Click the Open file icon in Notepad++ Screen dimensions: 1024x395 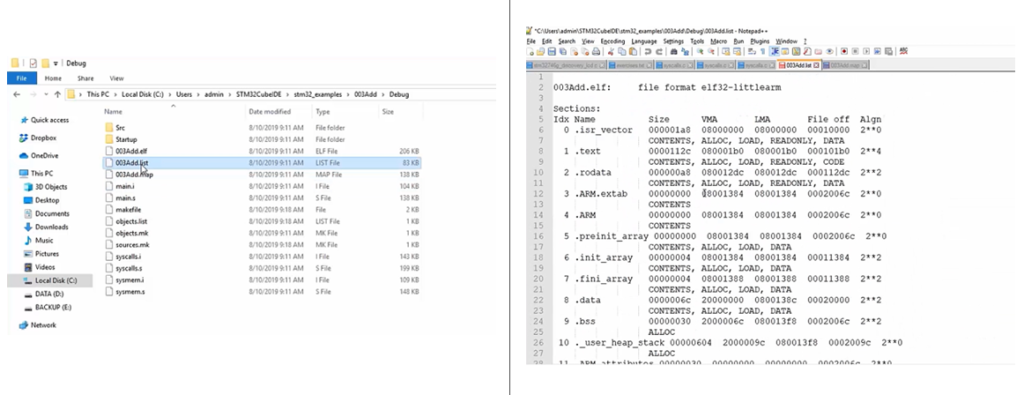coord(541,51)
